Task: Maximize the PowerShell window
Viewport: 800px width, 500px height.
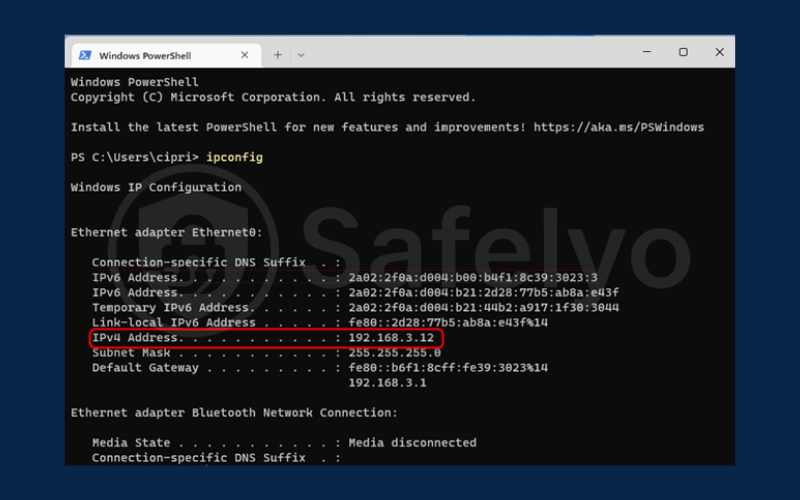Action: click(683, 52)
